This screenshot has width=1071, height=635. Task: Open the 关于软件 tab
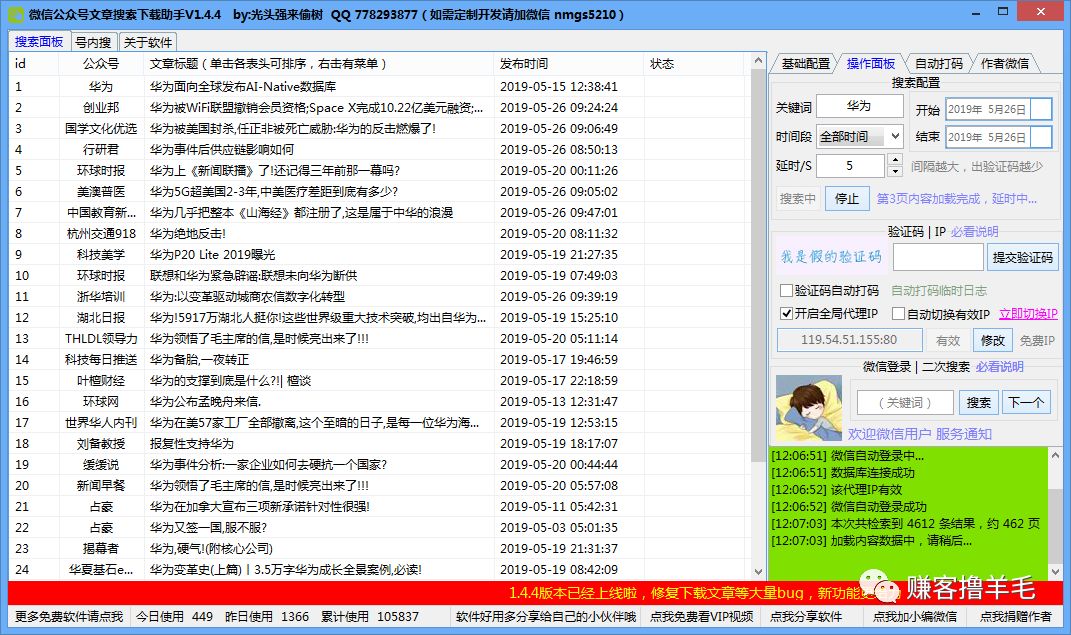pyautogui.click(x=148, y=42)
